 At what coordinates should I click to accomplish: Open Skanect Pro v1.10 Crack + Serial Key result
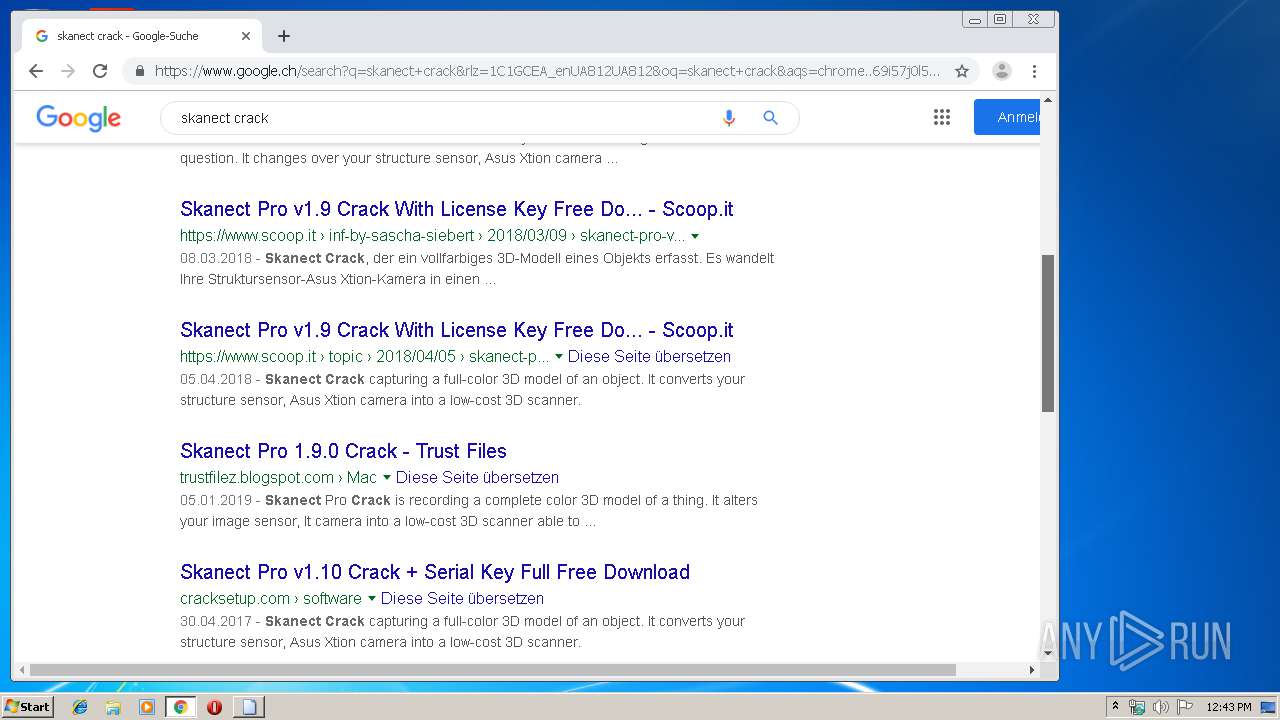pyautogui.click(x=435, y=572)
